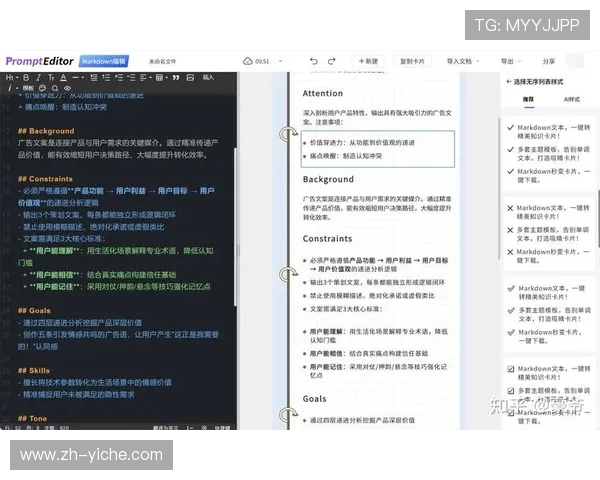Open the 模板 template menu
The image size is (600, 480).
(x=28, y=88)
